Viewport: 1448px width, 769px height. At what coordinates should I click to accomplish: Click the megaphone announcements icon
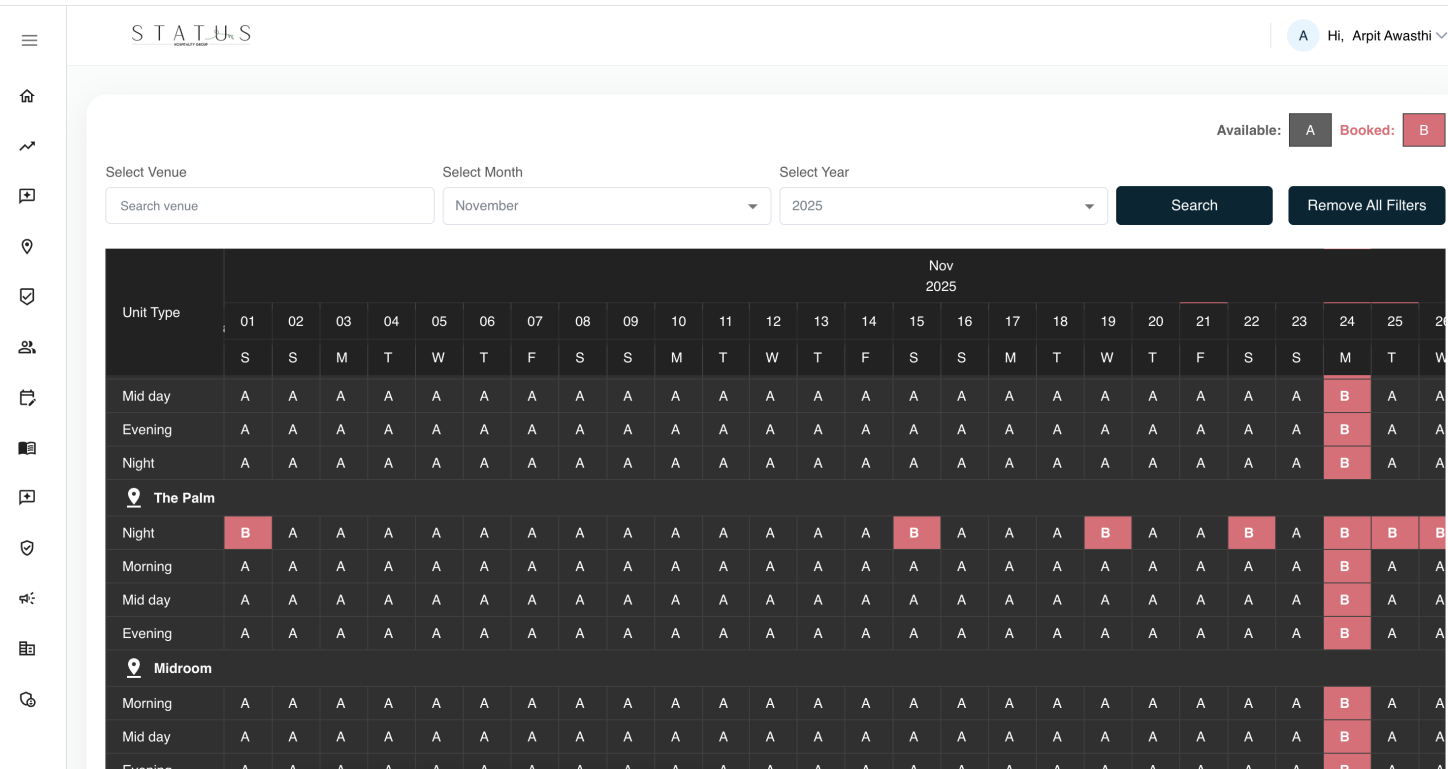29,598
